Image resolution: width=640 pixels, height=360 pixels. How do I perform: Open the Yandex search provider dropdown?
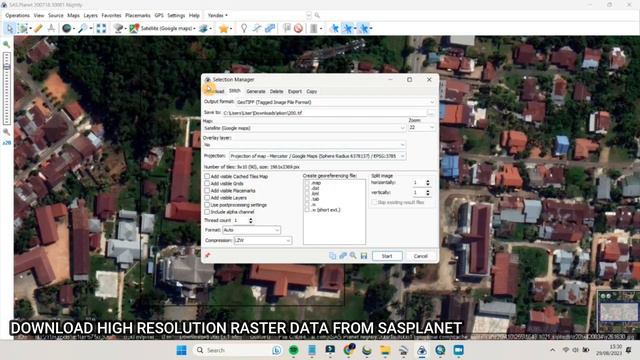218,16
